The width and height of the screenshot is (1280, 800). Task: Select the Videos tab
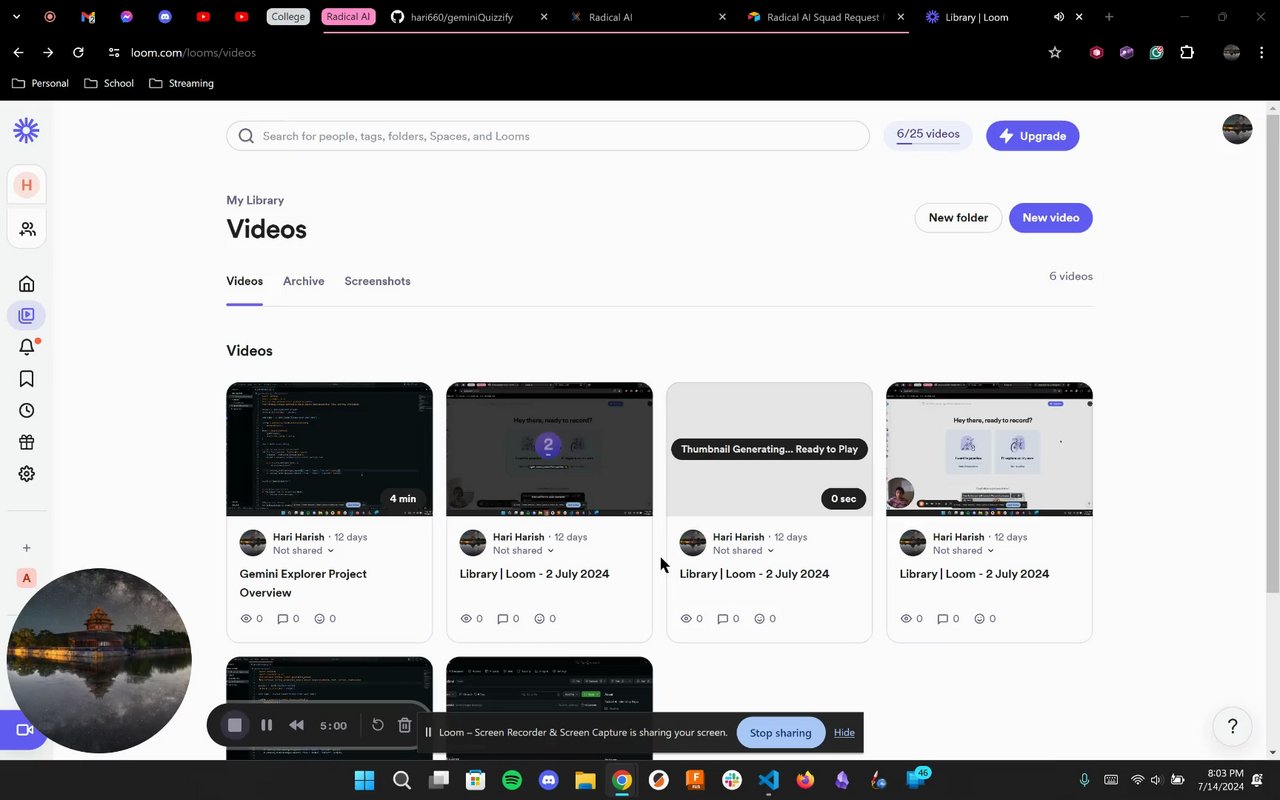(x=244, y=281)
